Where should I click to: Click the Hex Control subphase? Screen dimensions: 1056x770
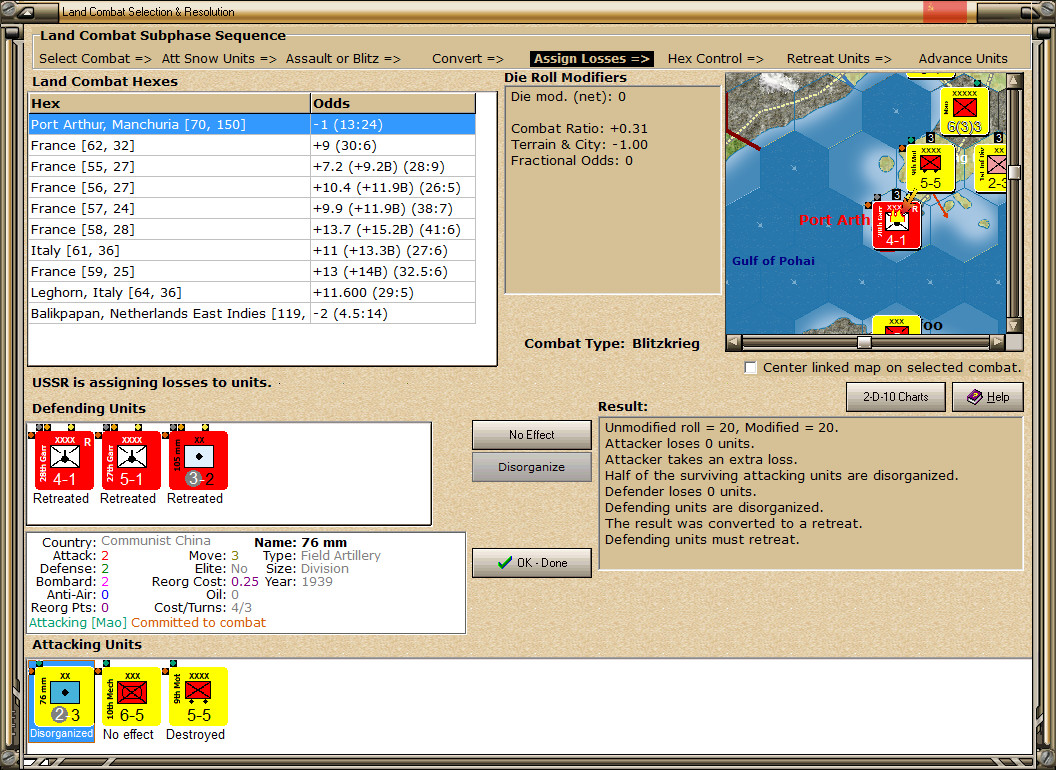pyautogui.click(x=715, y=59)
